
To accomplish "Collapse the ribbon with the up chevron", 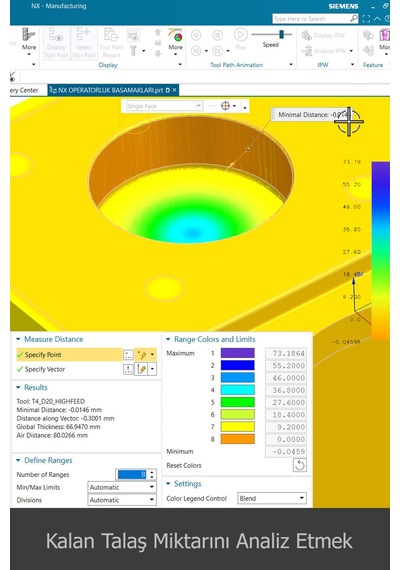I will [x=377, y=19].
